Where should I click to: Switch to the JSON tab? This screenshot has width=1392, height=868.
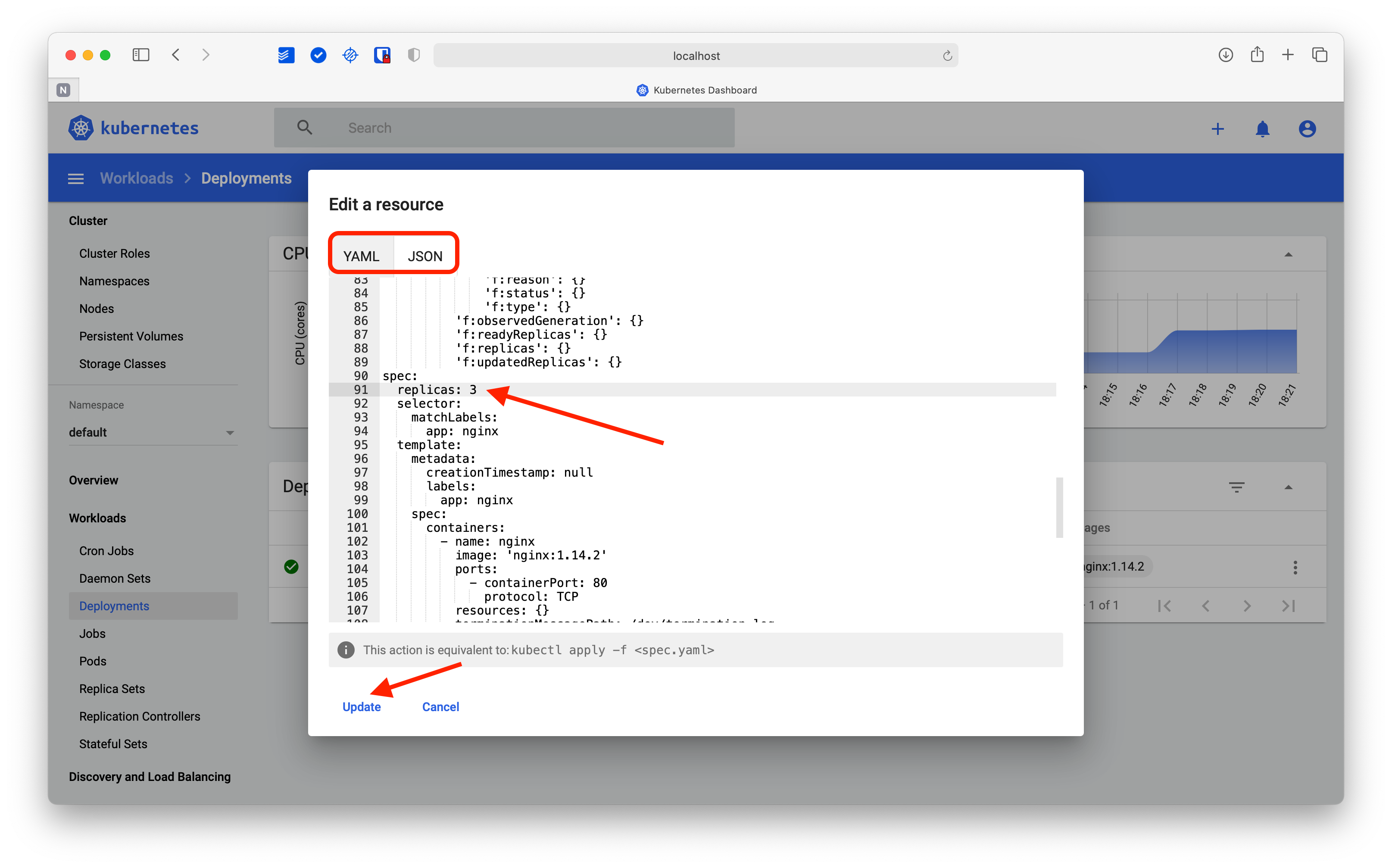tap(425, 256)
